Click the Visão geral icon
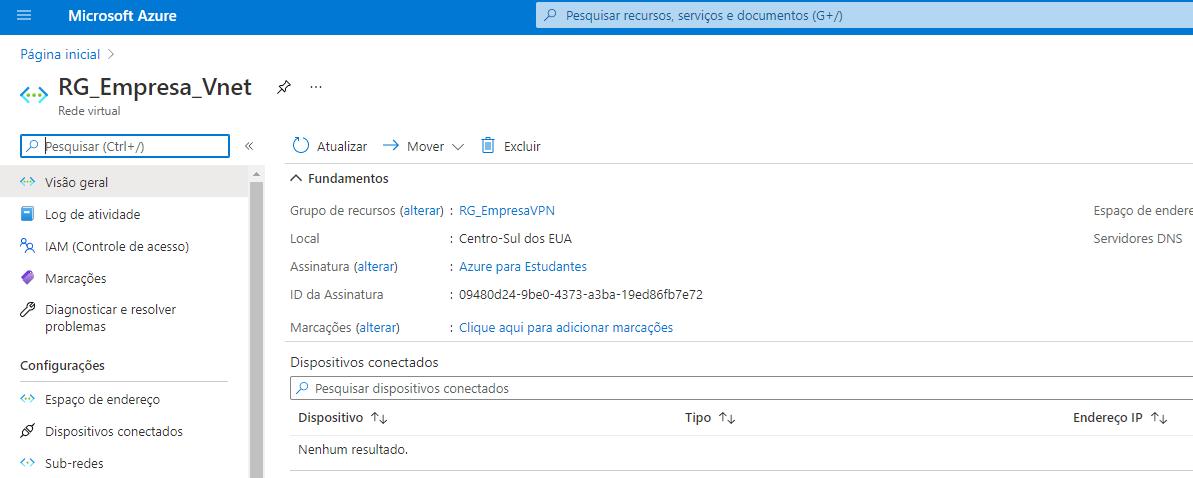The image size is (1193, 478). tap(28, 183)
